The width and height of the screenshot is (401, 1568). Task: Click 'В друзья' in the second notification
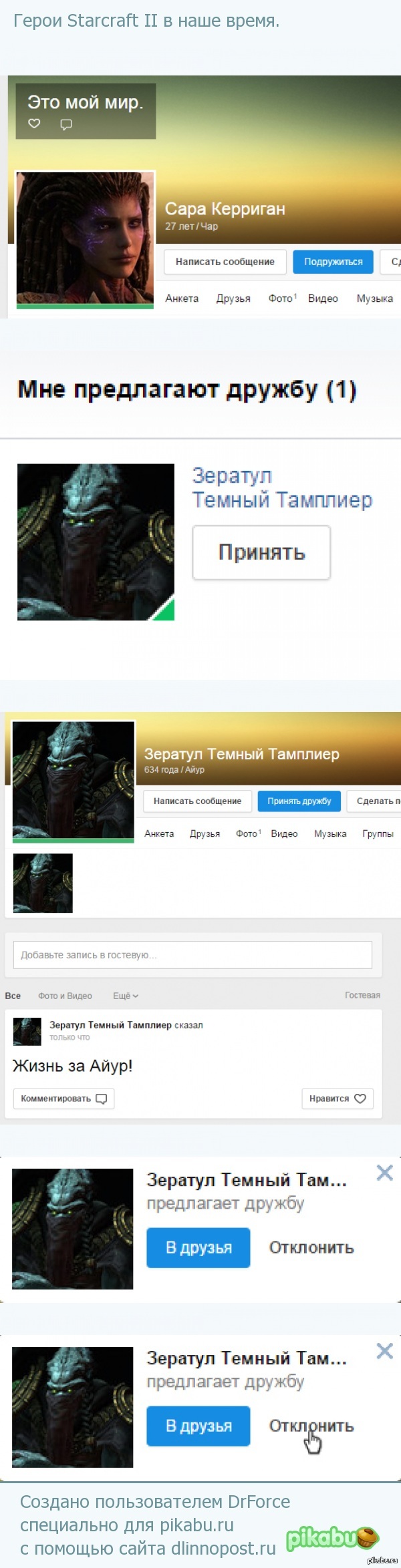point(198,1426)
